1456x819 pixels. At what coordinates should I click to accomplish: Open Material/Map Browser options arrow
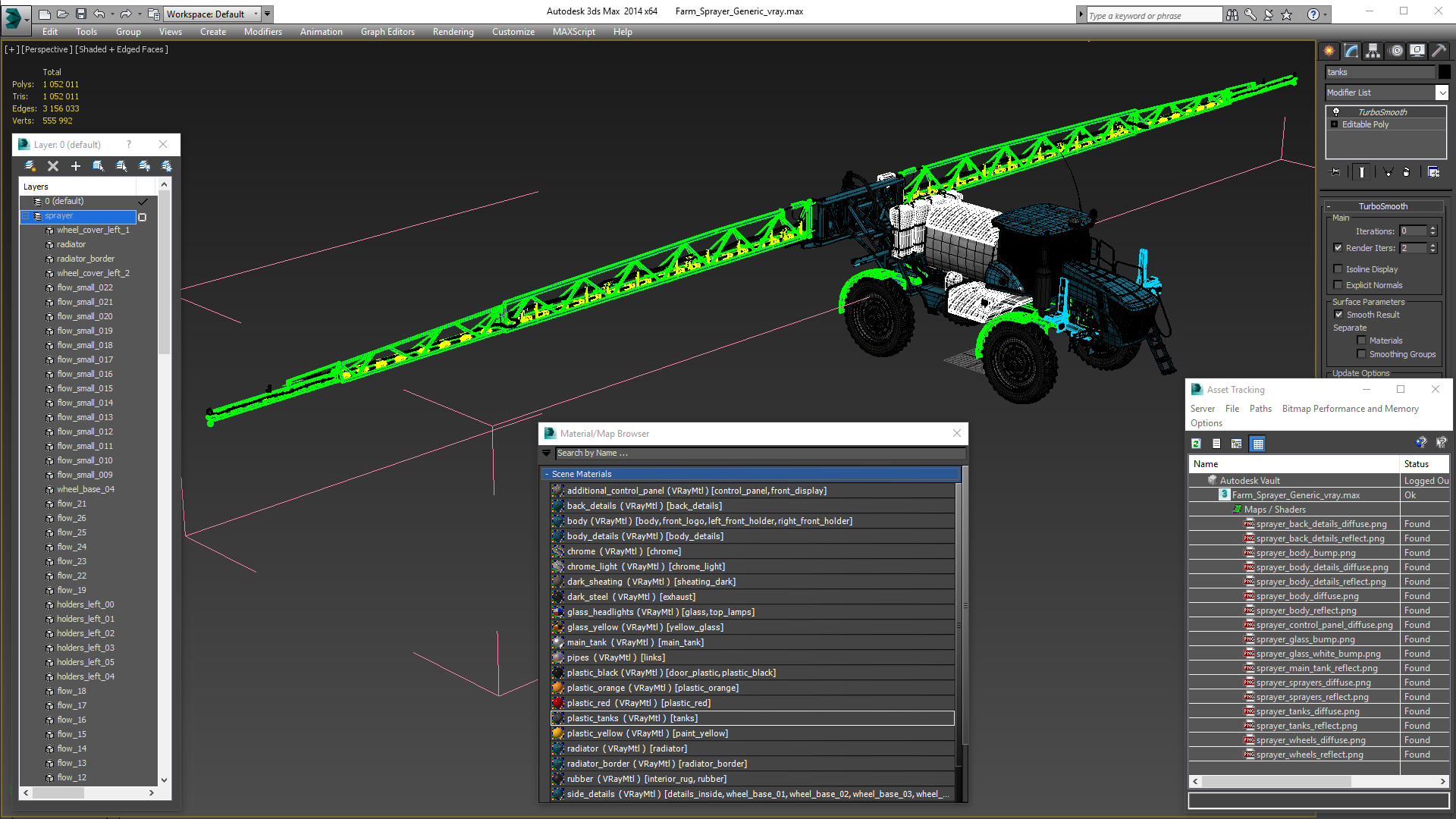coord(546,453)
